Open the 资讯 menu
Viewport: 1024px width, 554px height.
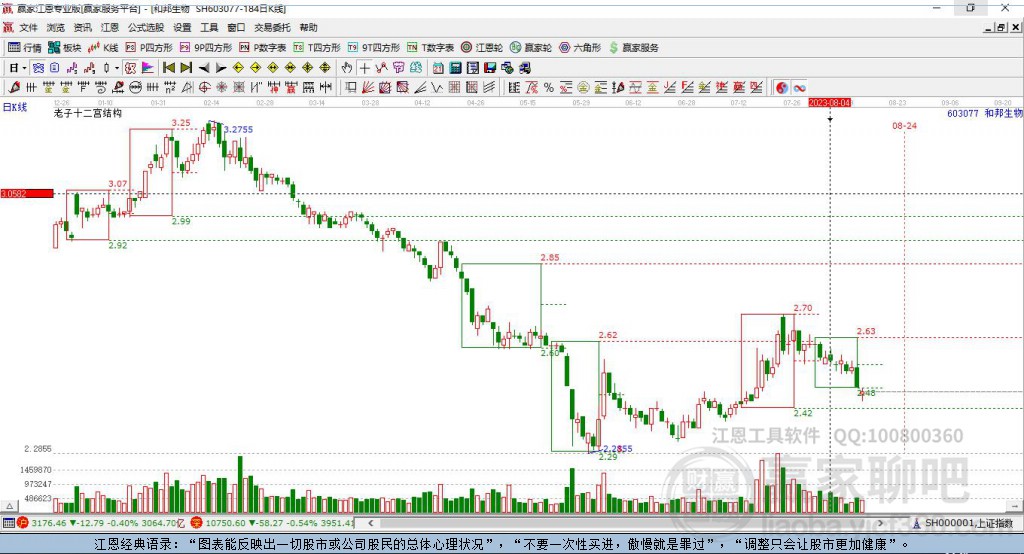click(82, 27)
